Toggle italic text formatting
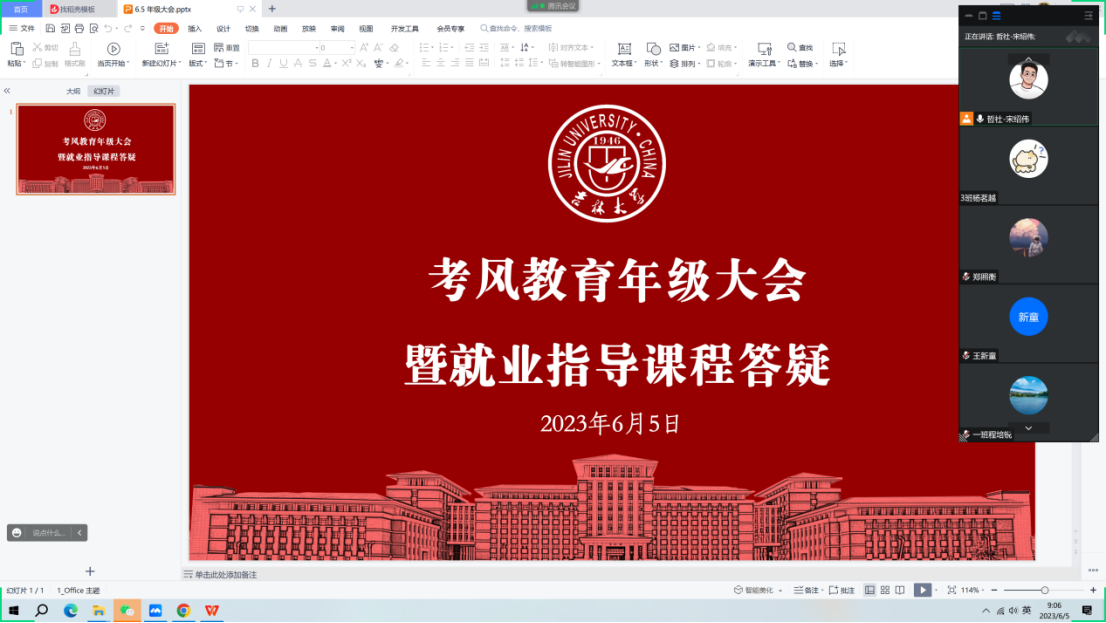1106x623 pixels. (x=269, y=63)
